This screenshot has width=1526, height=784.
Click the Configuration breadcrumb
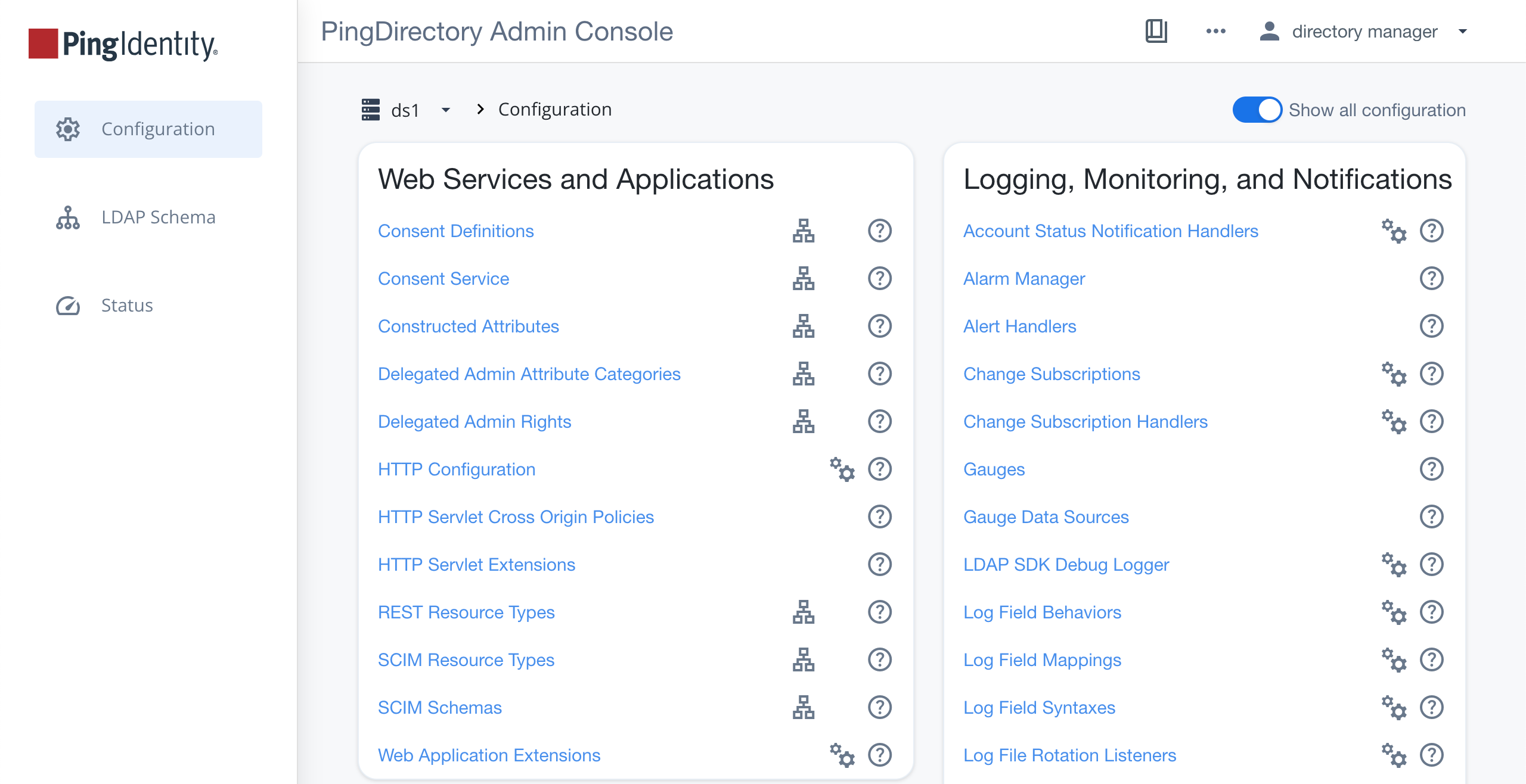(555, 110)
